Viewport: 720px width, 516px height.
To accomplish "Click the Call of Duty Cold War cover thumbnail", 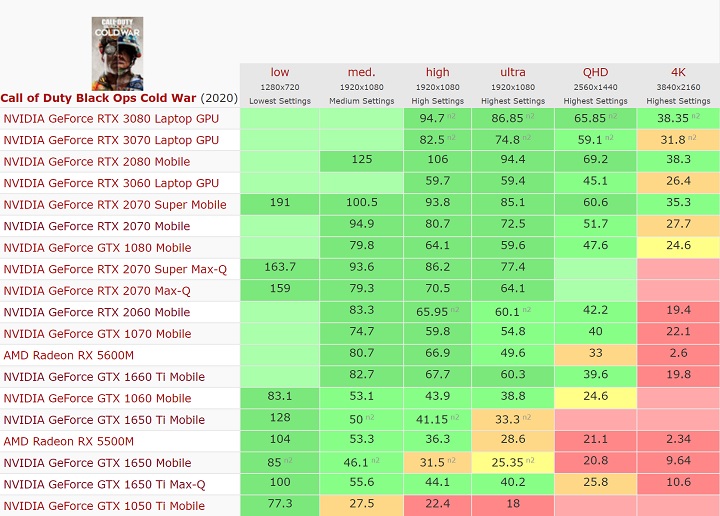I will [117, 53].
